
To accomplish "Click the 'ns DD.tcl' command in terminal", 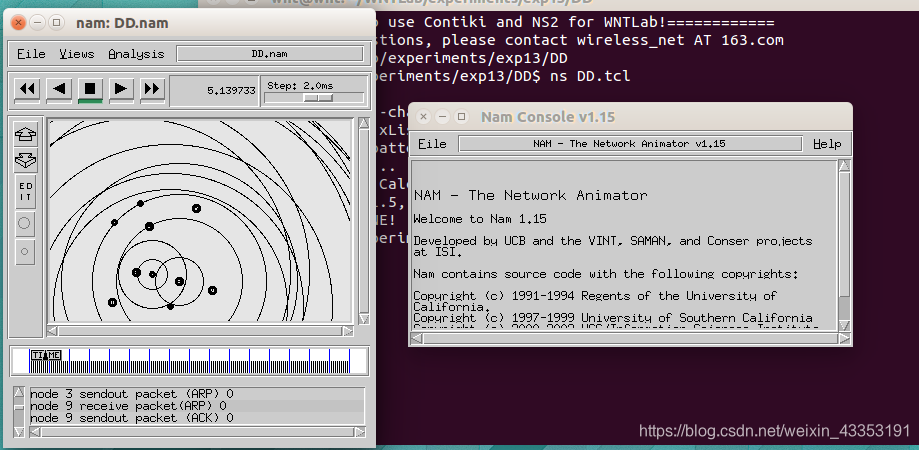I will (590, 76).
